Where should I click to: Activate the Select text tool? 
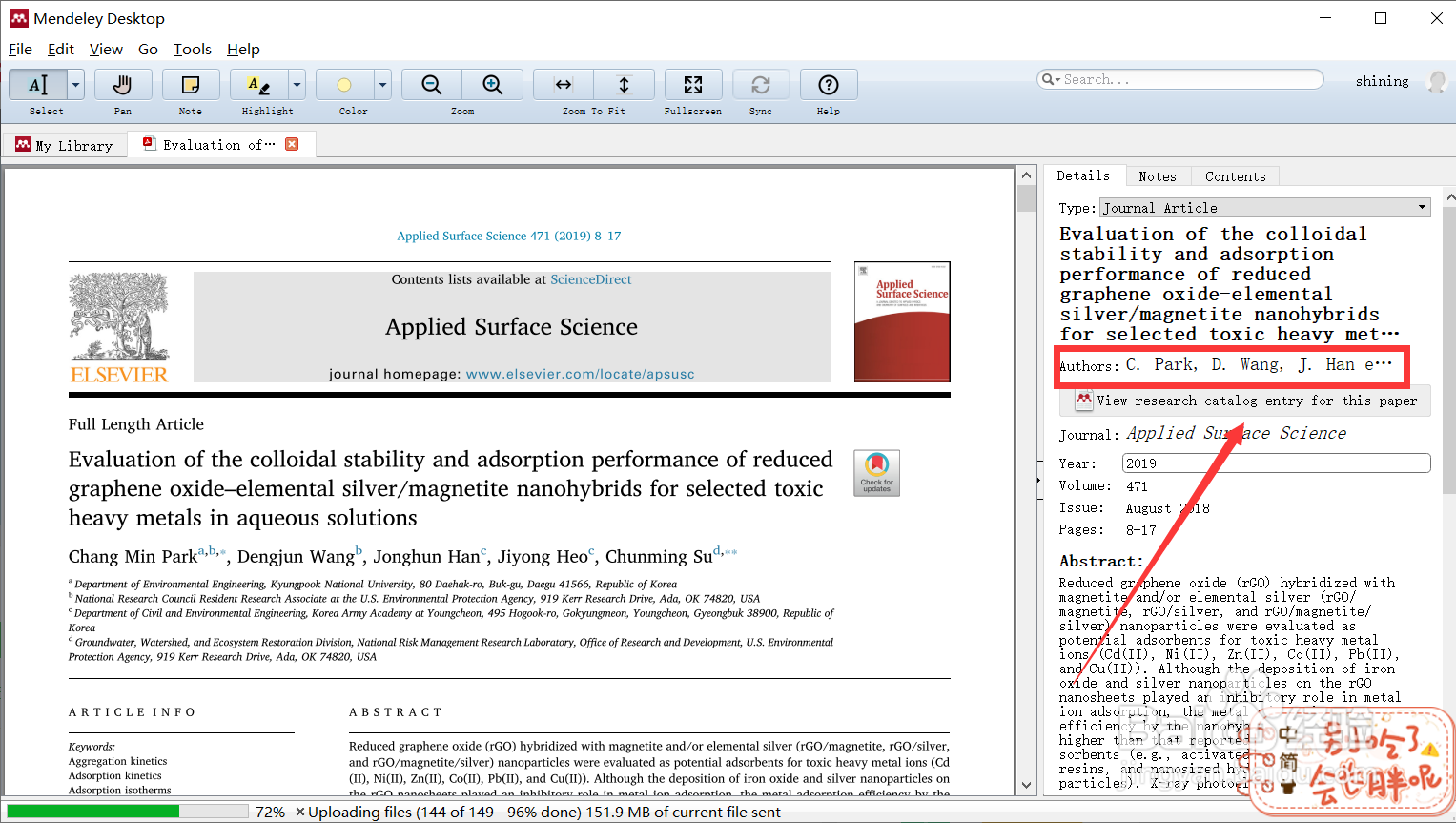[38, 85]
